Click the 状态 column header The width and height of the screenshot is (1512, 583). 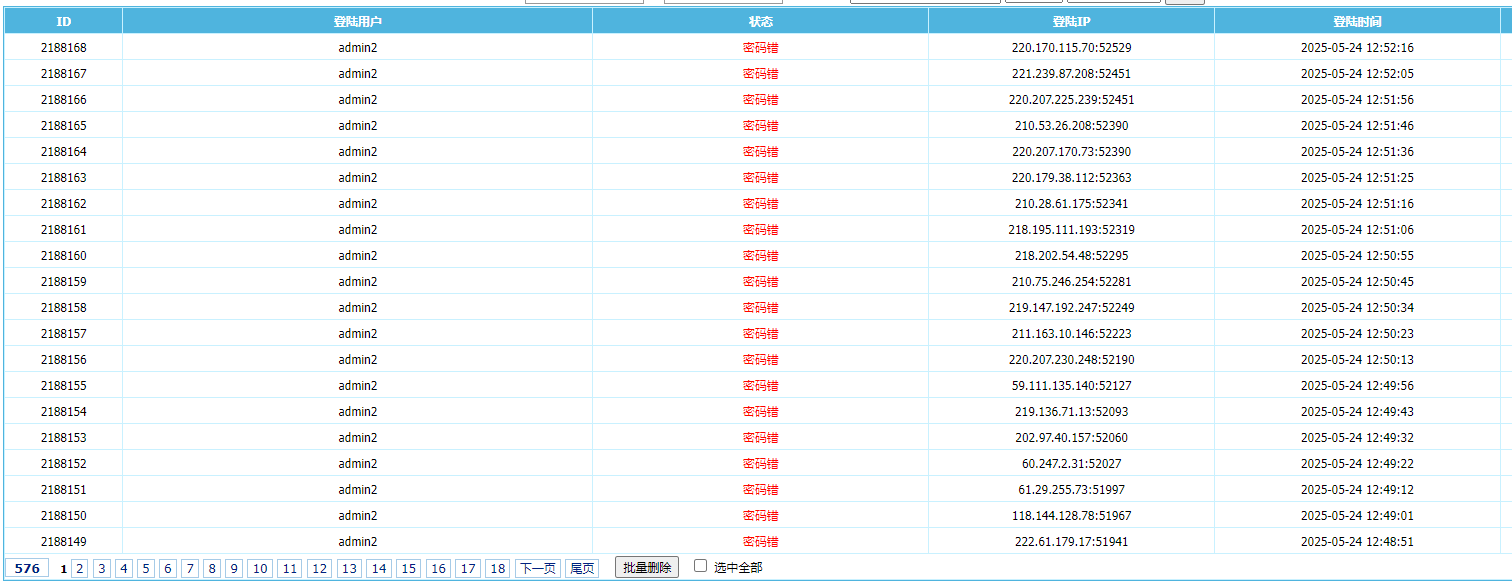[760, 21]
